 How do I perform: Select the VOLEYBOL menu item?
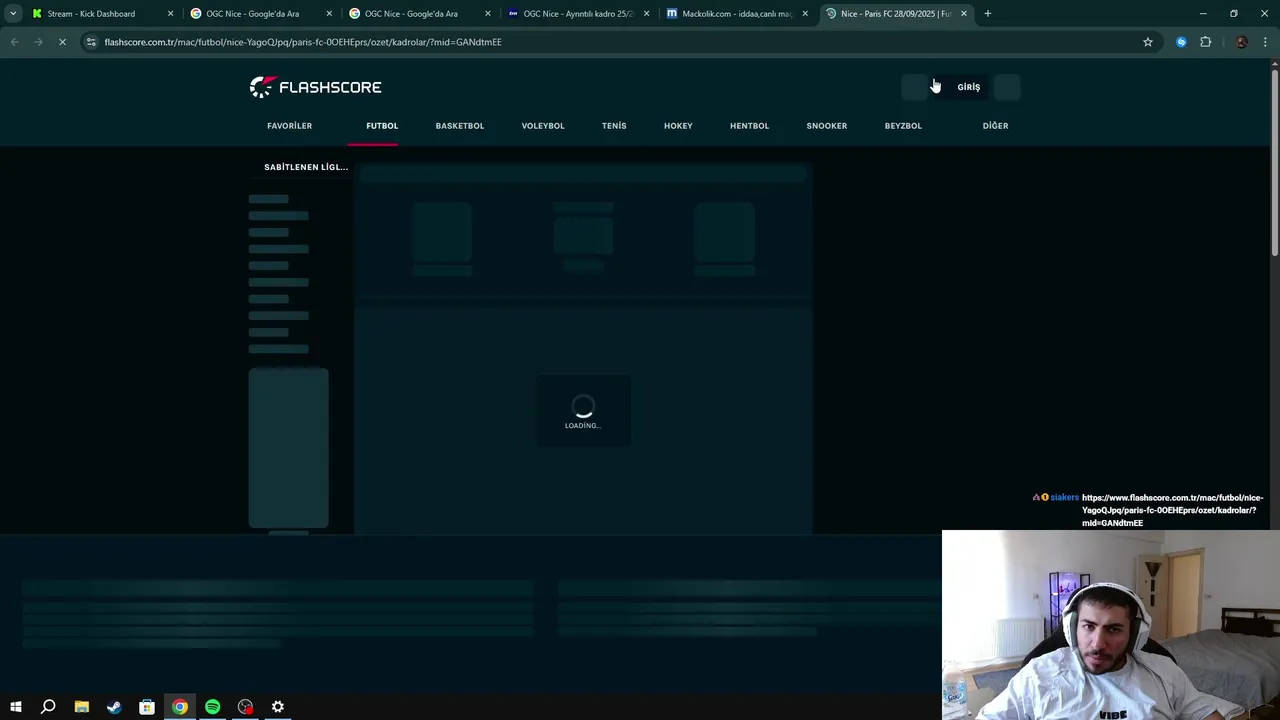click(x=543, y=126)
